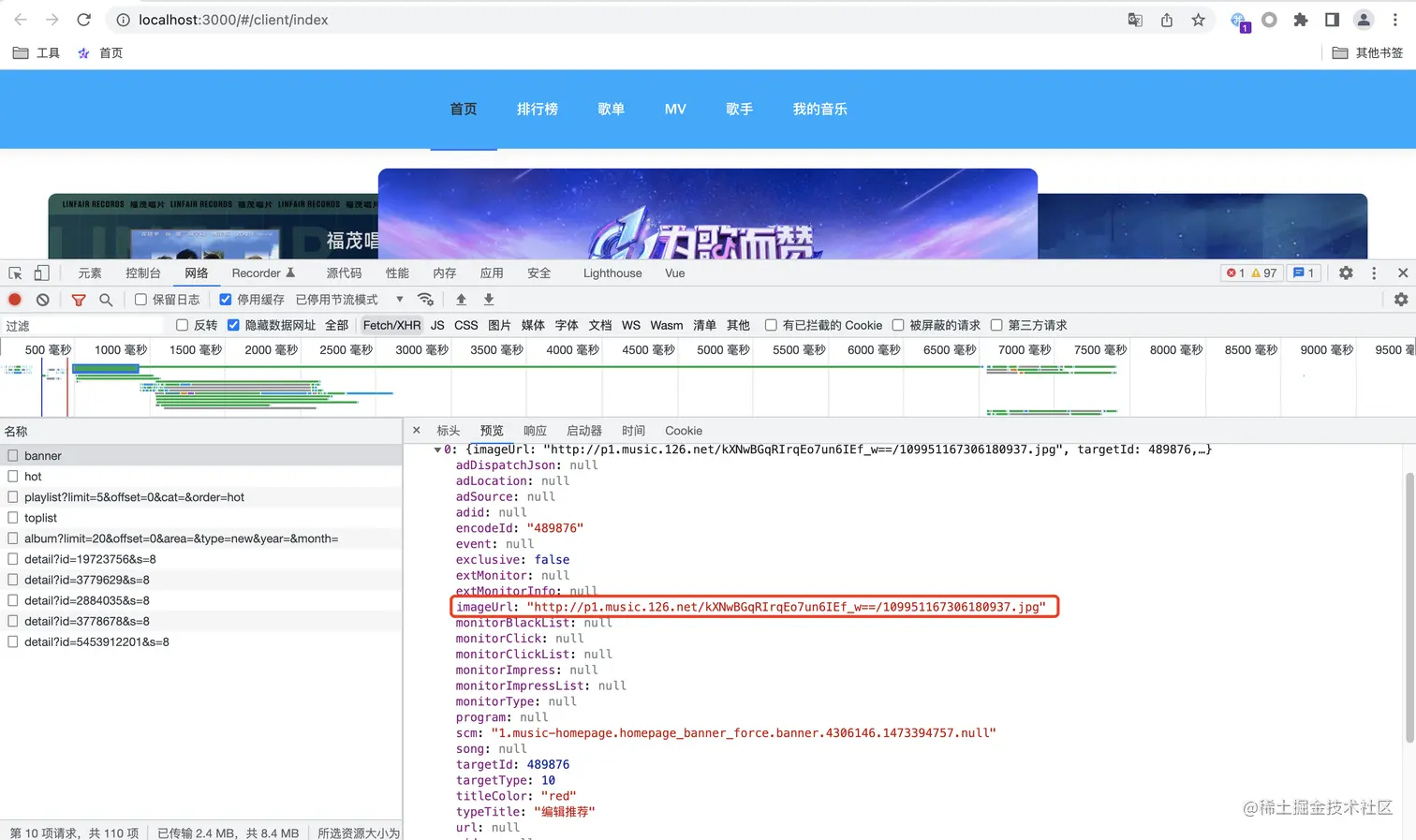The image size is (1416, 840).
Task: Open DevTools more options menu
Action: click(x=1374, y=273)
